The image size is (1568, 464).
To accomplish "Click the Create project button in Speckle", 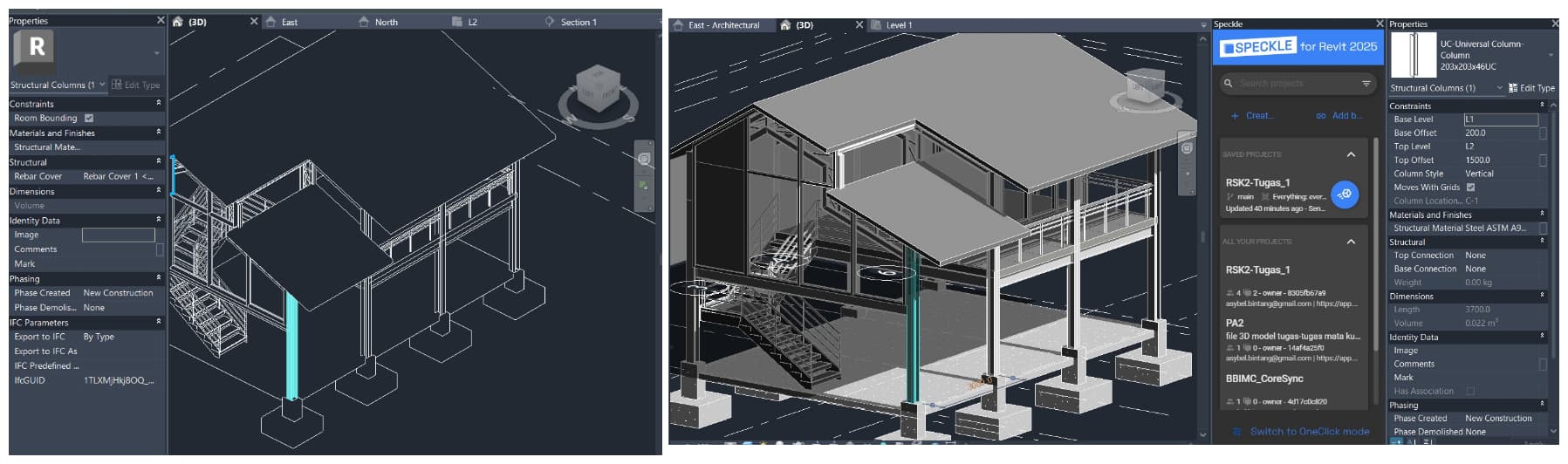I will (x=1252, y=116).
